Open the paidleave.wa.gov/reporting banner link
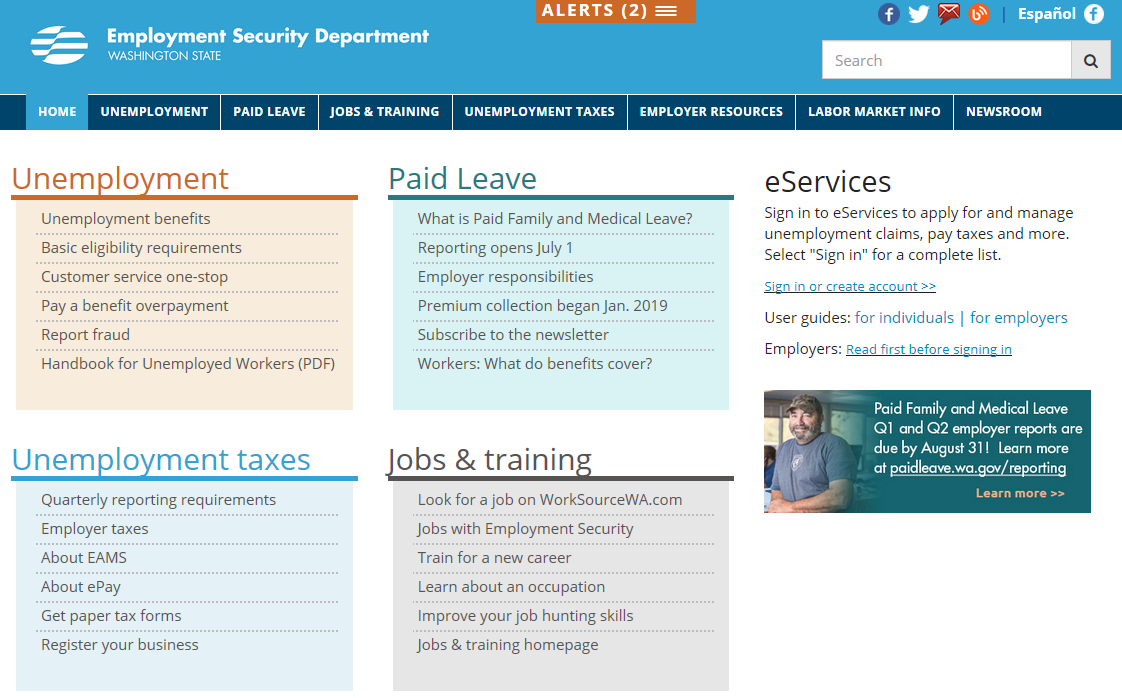This screenshot has width=1122, height=698. (977, 468)
